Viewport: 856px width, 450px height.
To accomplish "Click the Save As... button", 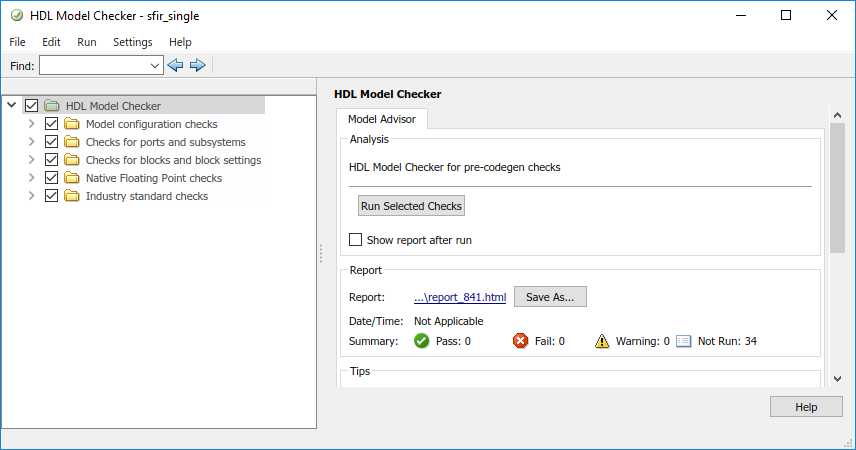I will click(551, 297).
